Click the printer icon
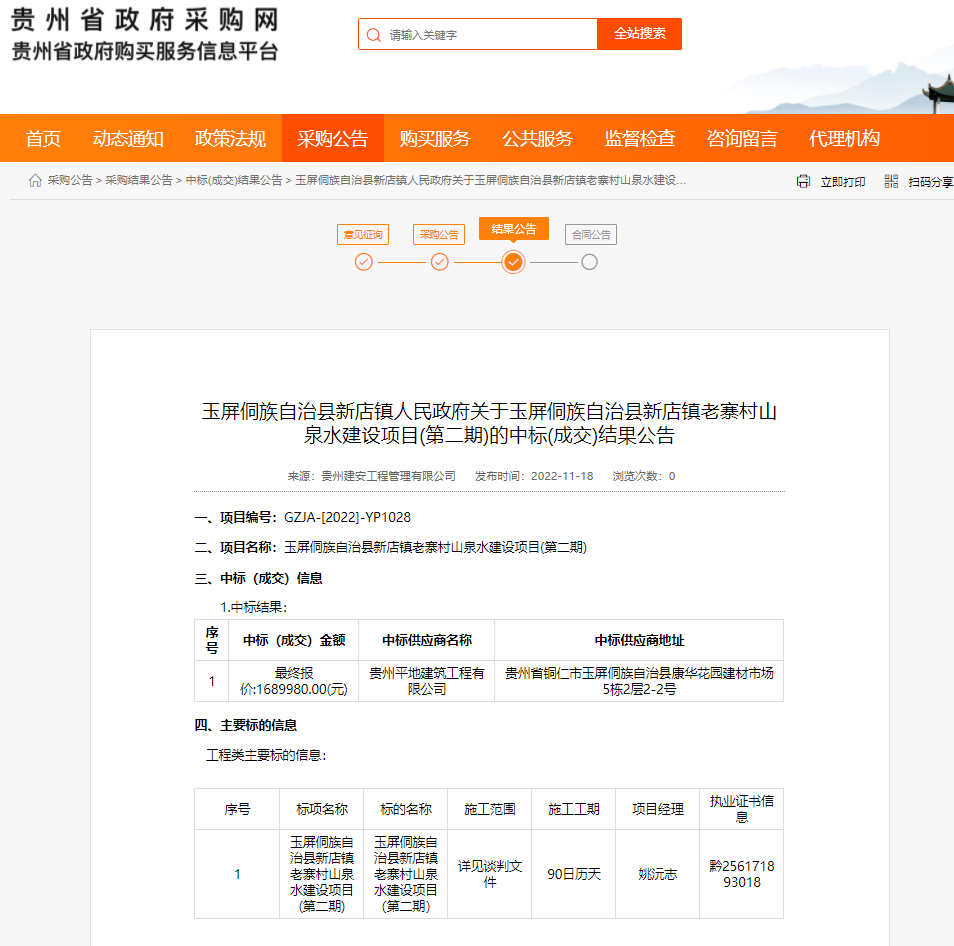 (803, 181)
